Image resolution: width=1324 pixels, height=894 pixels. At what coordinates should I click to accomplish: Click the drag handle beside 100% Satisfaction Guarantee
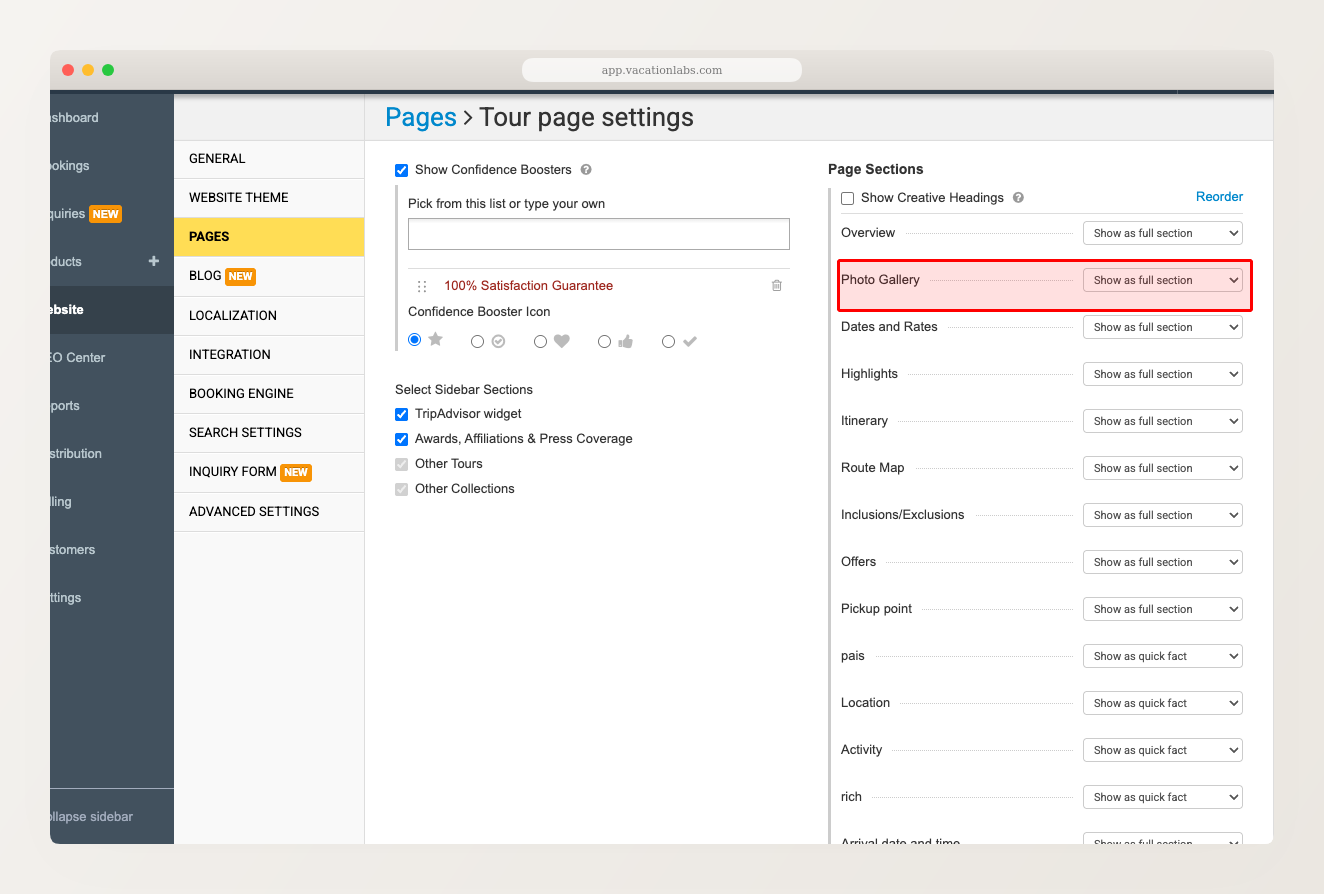tap(421, 285)
